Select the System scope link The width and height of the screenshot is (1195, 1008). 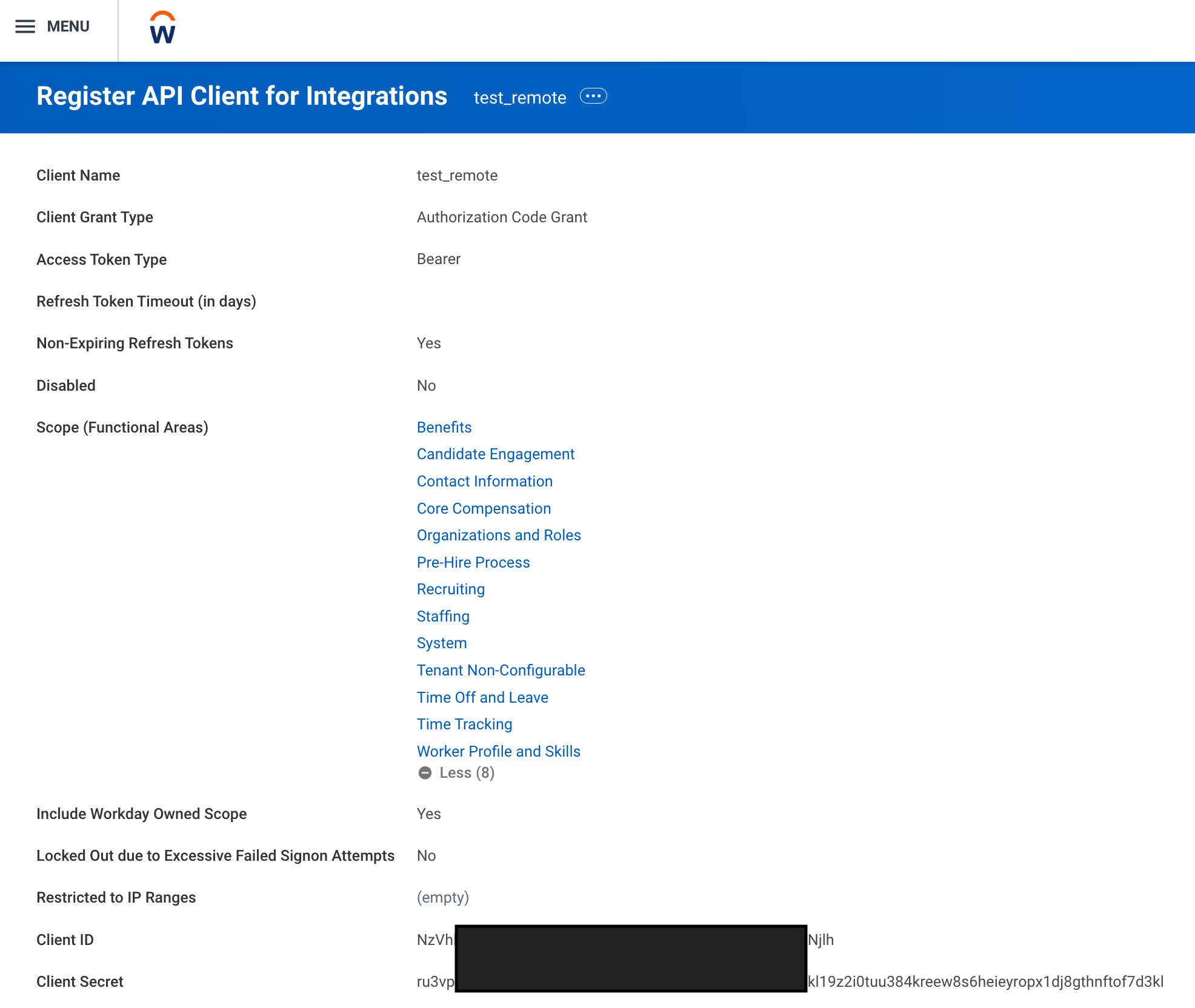click(x=441, y=643)
